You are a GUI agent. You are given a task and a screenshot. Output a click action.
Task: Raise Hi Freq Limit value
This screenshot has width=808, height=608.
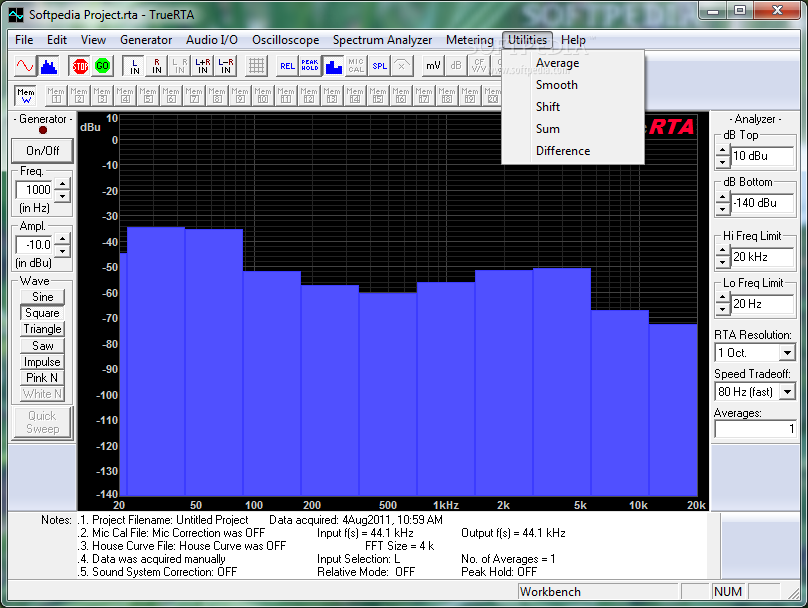point(722,251)
